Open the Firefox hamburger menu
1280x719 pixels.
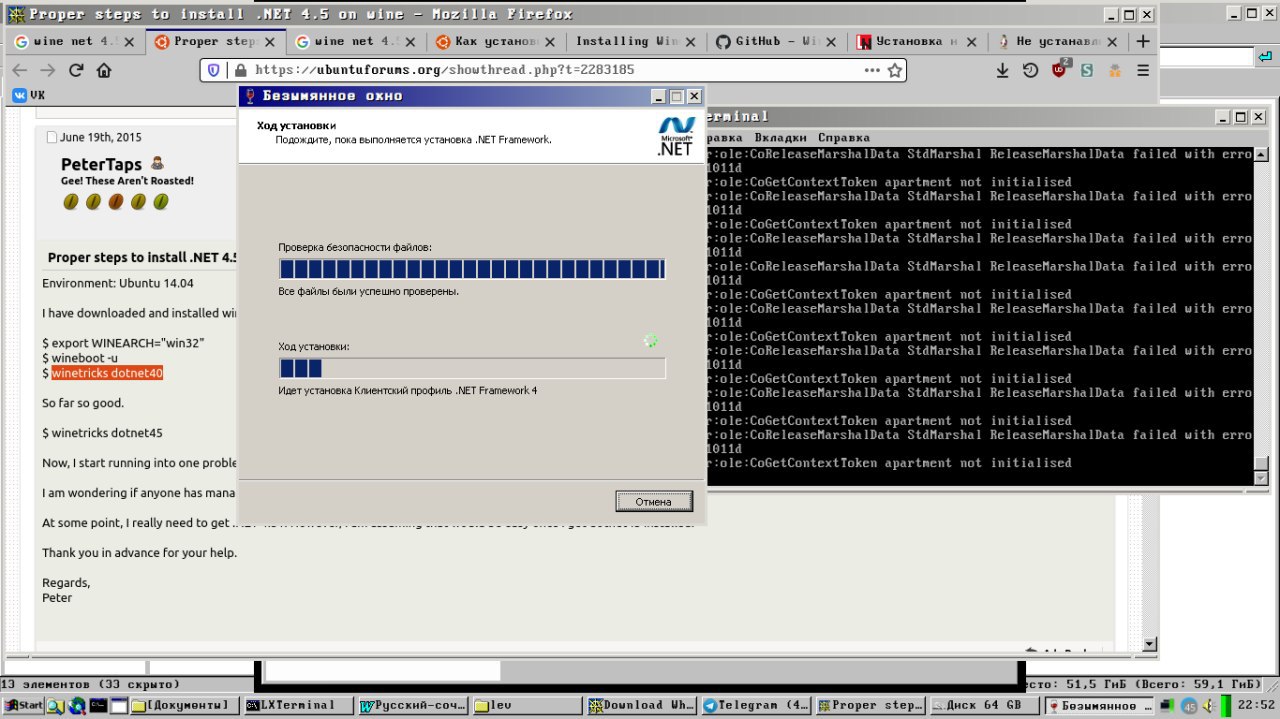click(x=1143, y=70)
